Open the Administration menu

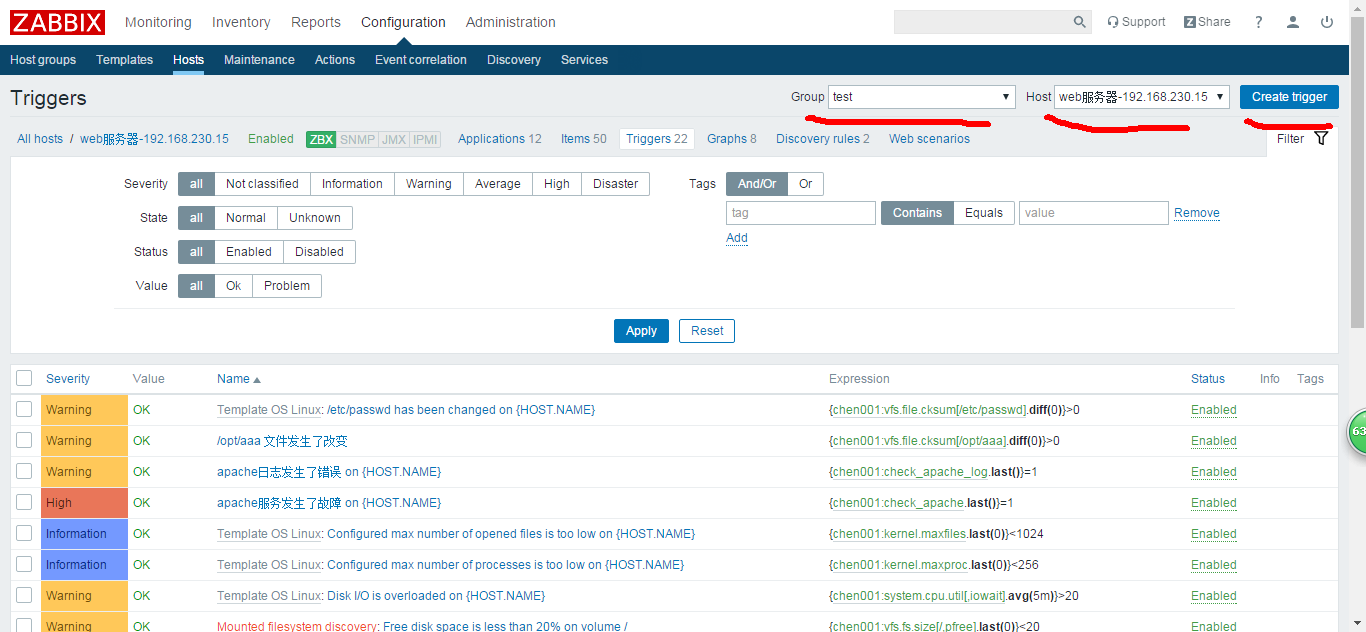pyautogui.click(x=511, y=22)
